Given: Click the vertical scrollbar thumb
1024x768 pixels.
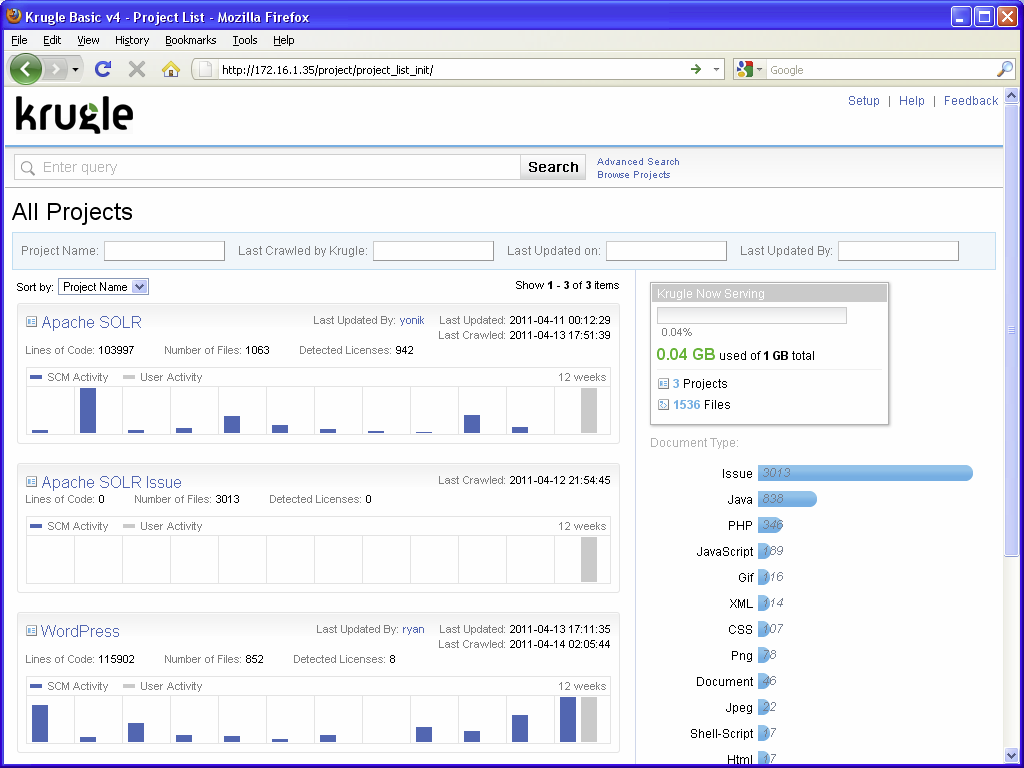Looking at the screenshot, I should click(1011, 330).
